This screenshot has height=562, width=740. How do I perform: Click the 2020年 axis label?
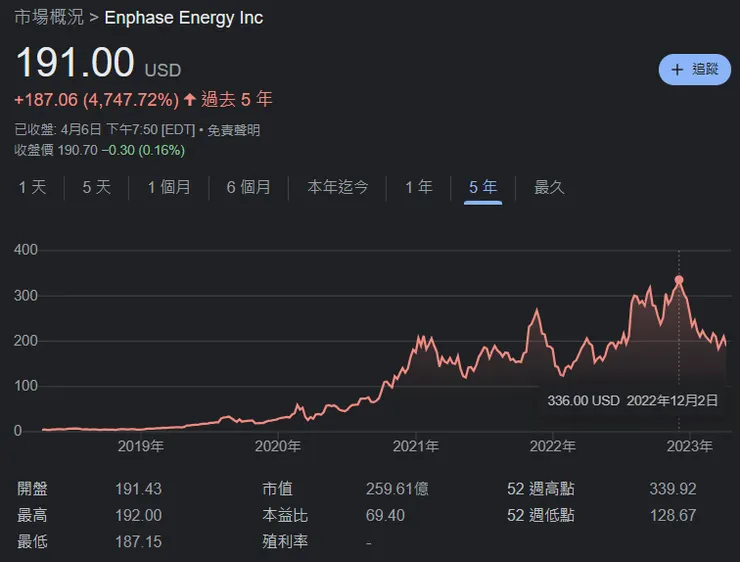[x=278, y=446]
